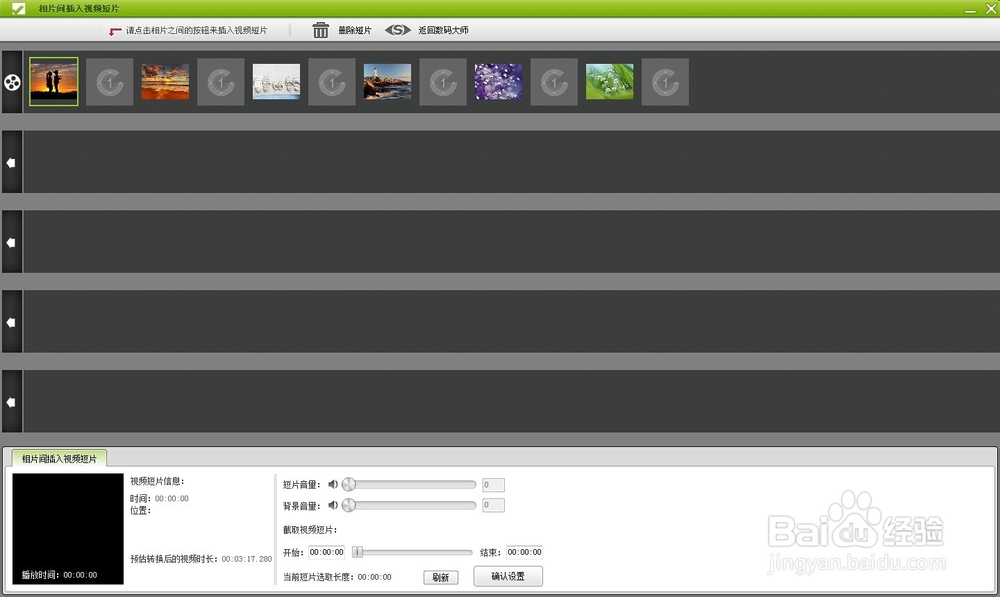Click the insert clip button after purple flowers photo
This screenshot has height=597, width=1000.
[554, 82]
